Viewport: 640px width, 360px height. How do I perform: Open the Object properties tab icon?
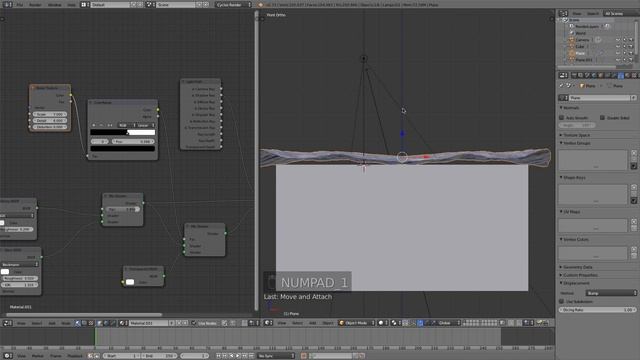(601, 76)
